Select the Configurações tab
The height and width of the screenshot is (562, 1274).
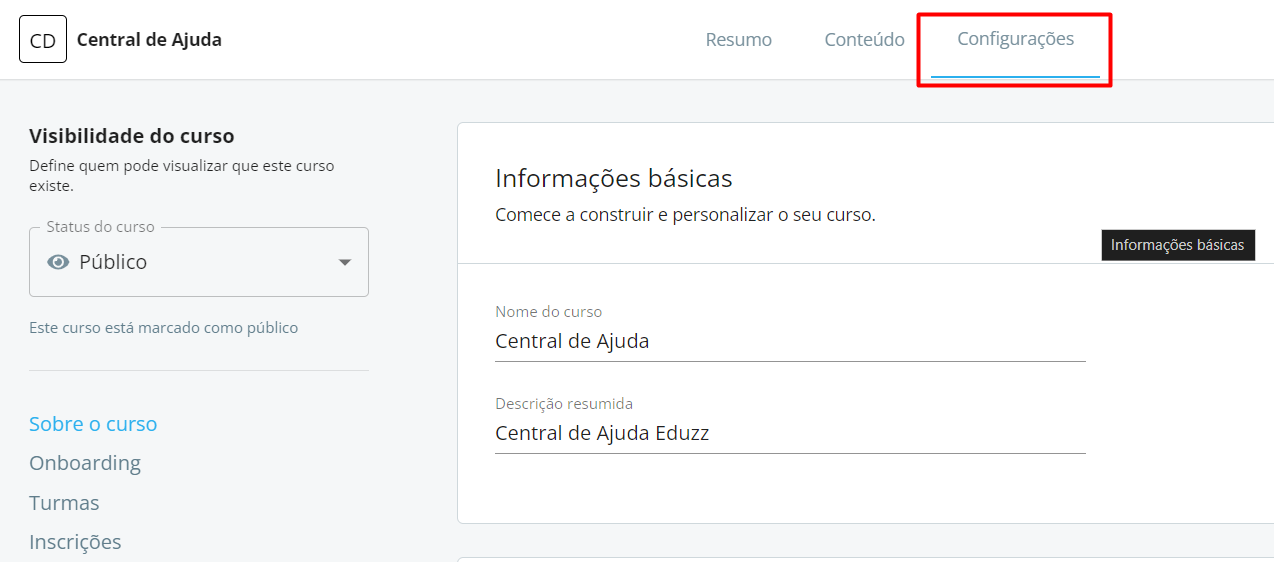[x=1015, y=39]
